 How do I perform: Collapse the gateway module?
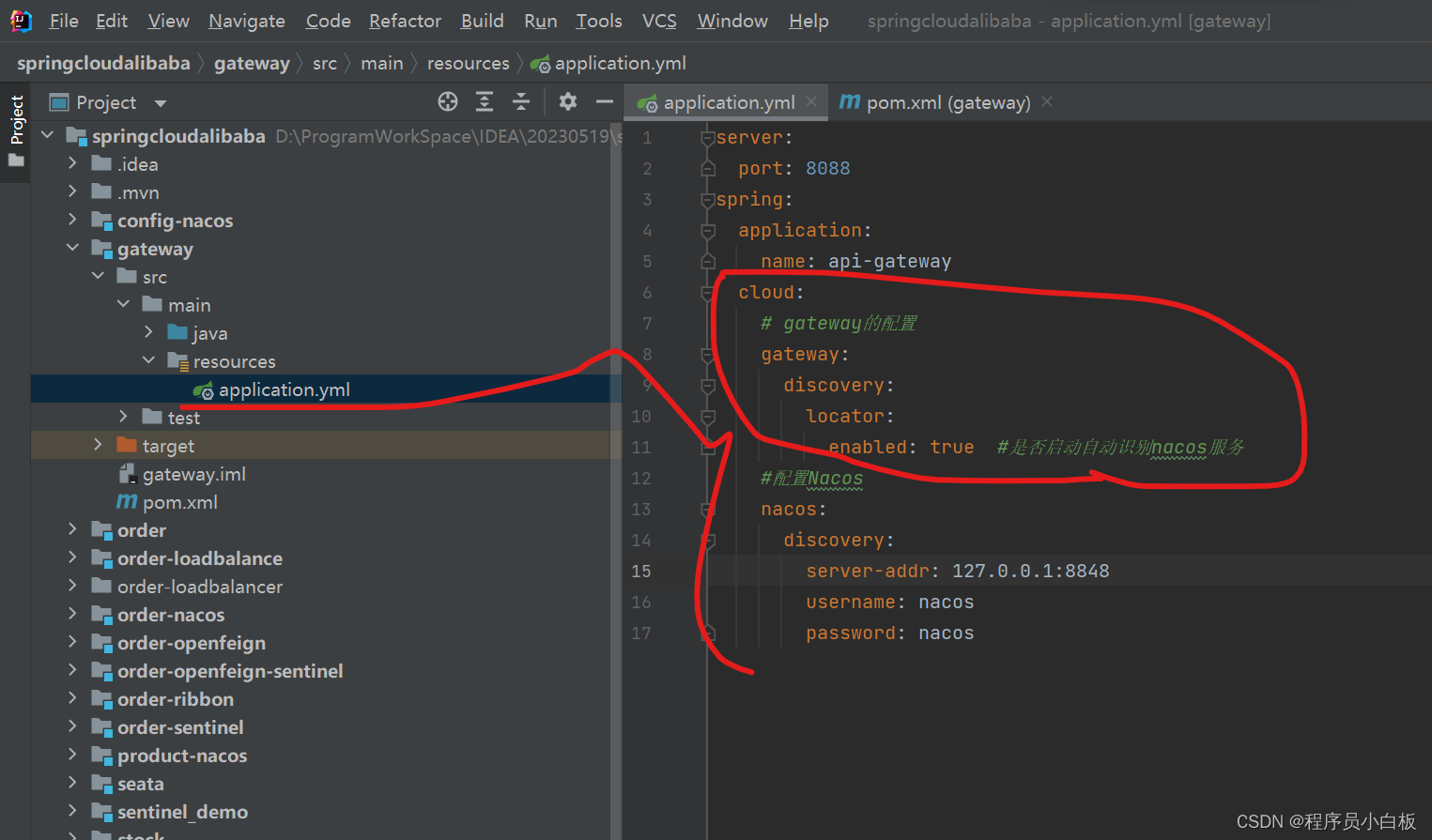pyautogui.click(x=72, y=248)
